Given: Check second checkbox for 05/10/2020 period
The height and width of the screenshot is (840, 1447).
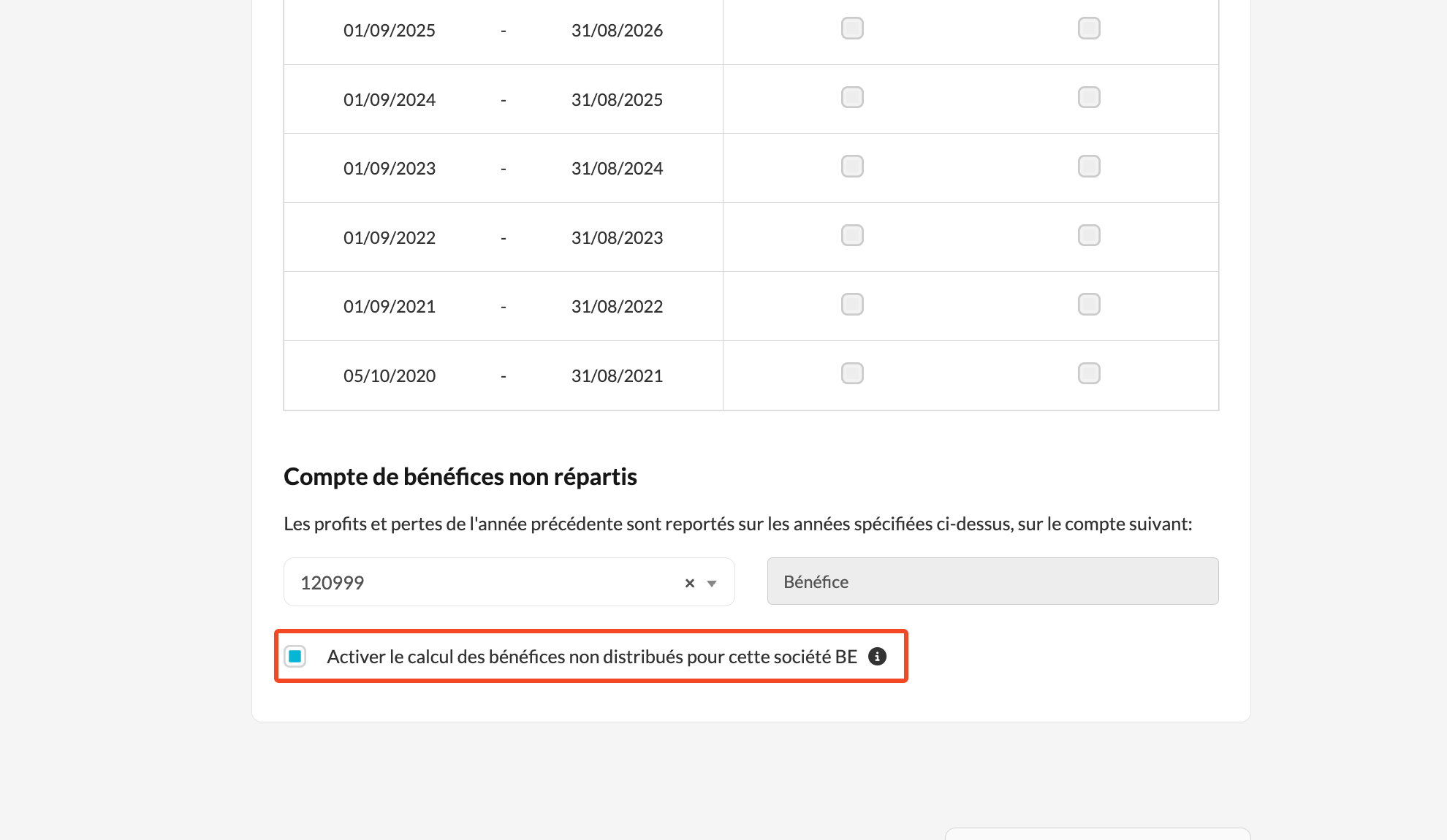Looking at the screenshot, I should 1089,374.
